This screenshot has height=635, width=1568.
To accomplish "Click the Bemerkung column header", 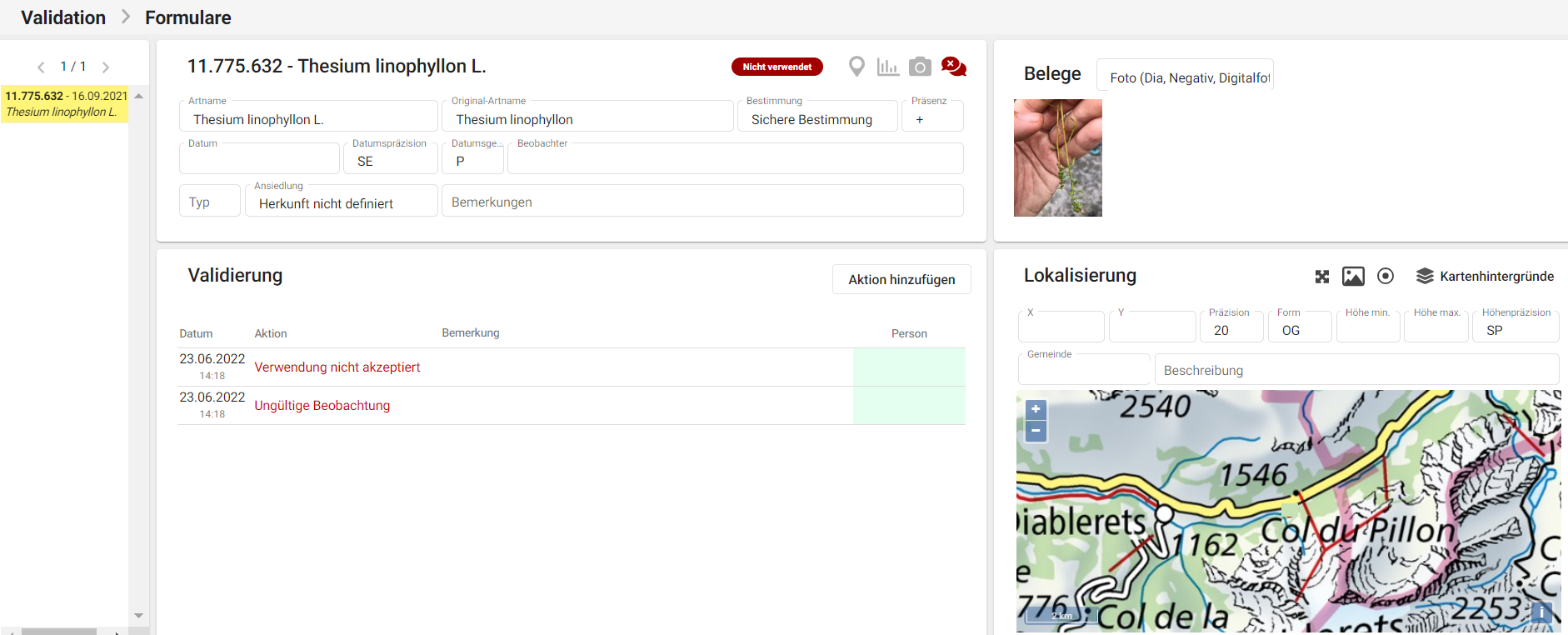I will [x=471, y=332].
